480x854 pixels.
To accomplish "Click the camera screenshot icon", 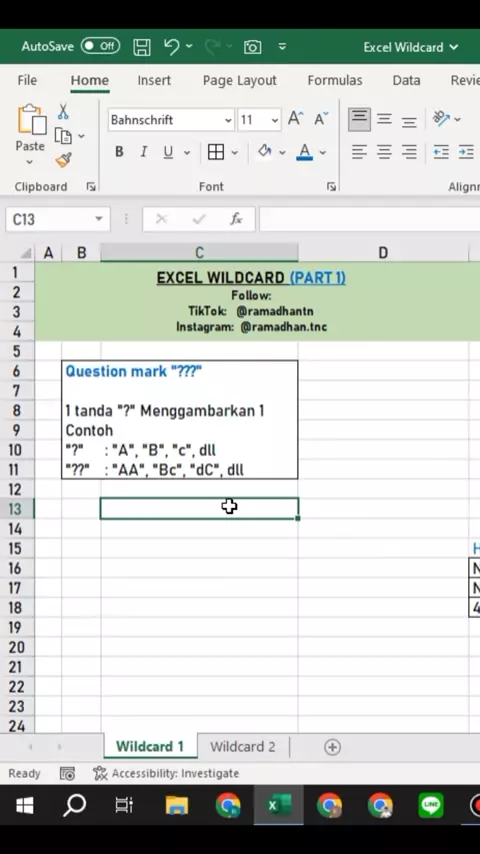I will 252,47.
